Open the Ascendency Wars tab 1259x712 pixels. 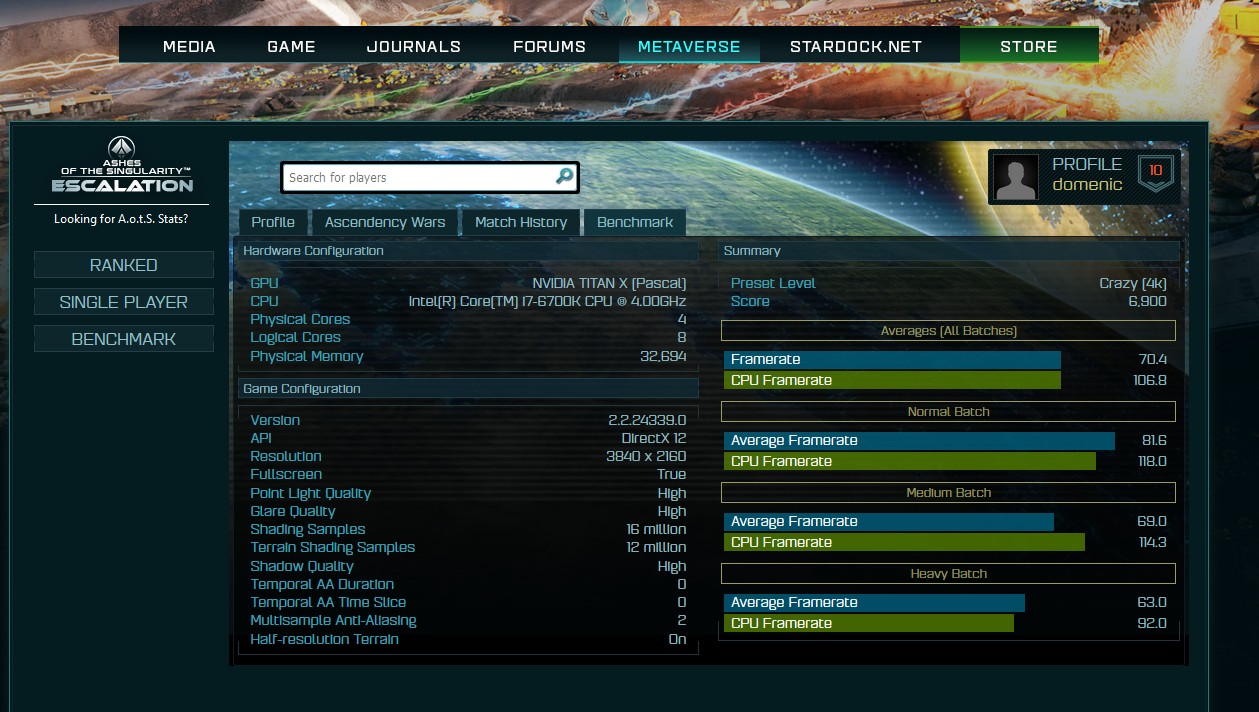(385, 222)
